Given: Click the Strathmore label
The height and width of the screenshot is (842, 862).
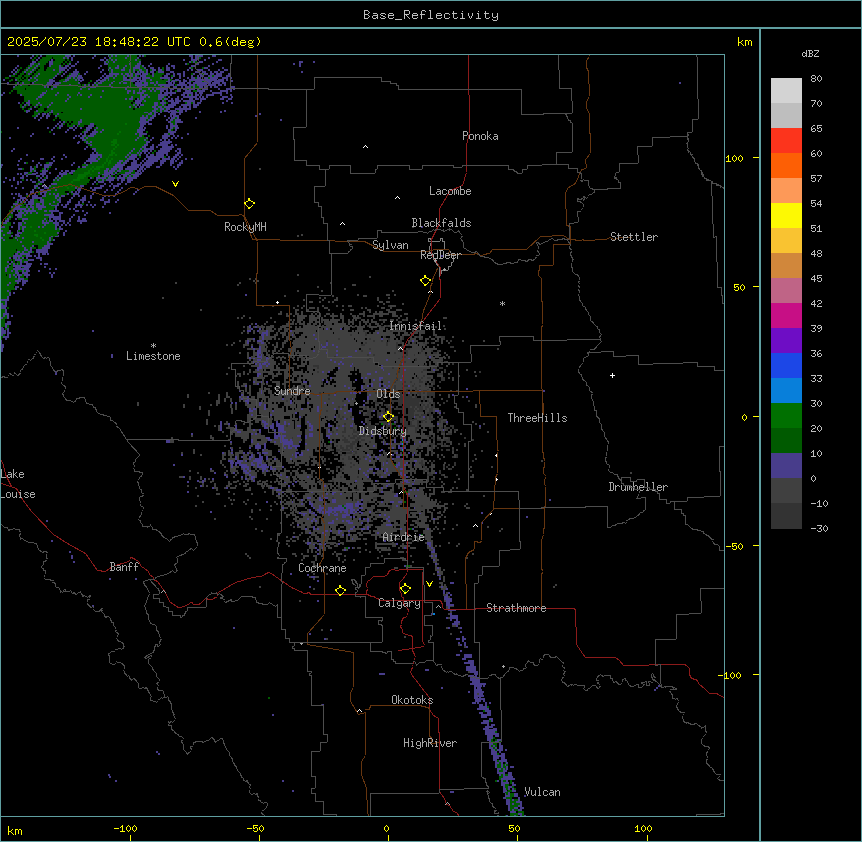Looking at the screenshot, I should tap(516, 608).
